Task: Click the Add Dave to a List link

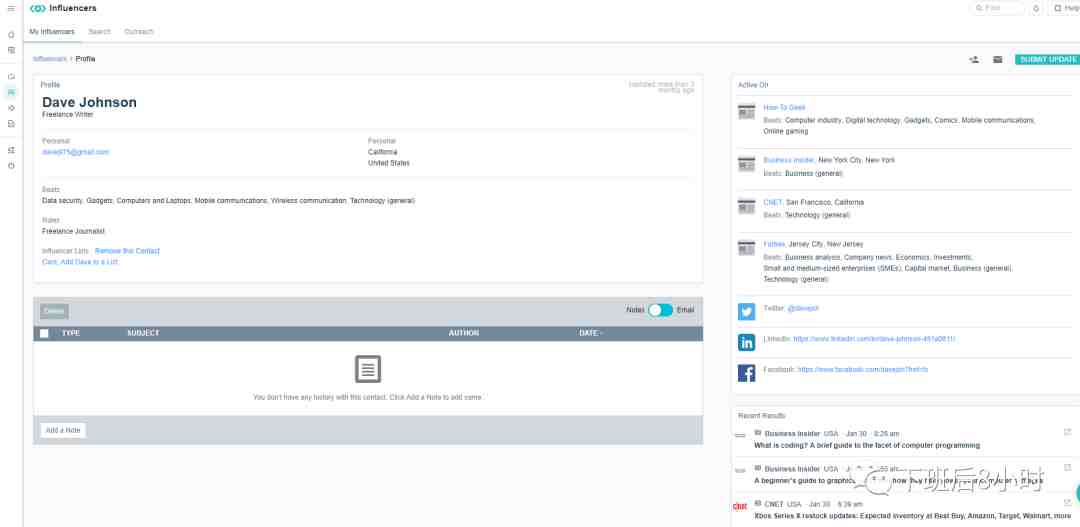Action: 89,262
